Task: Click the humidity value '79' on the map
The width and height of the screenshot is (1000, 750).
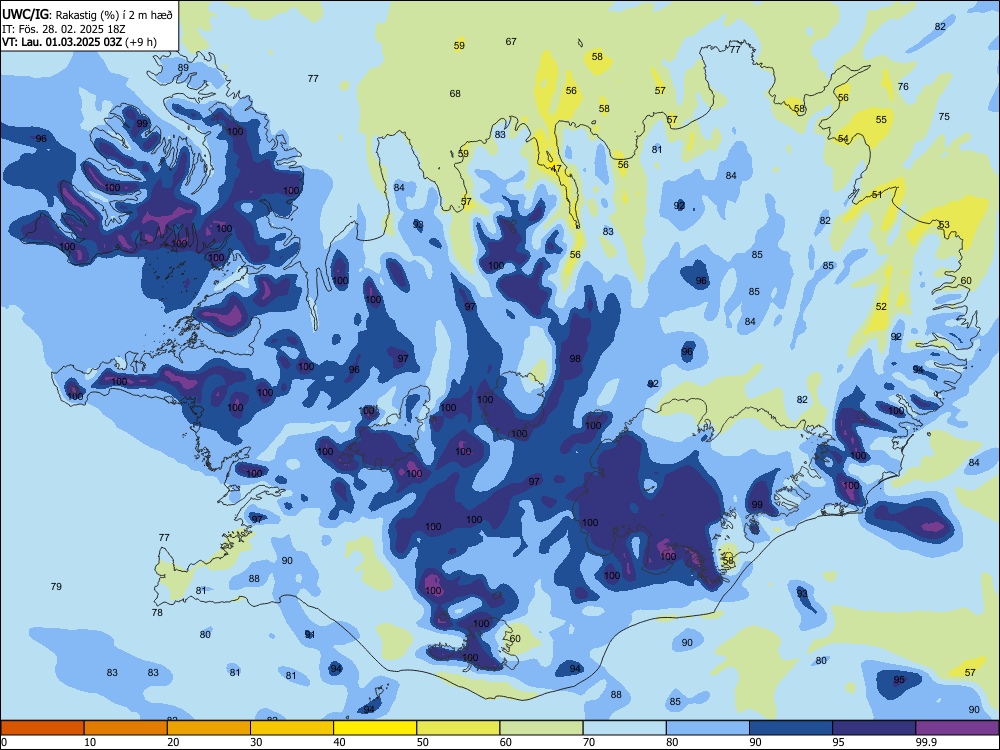Action: click(x=56, y=587)
